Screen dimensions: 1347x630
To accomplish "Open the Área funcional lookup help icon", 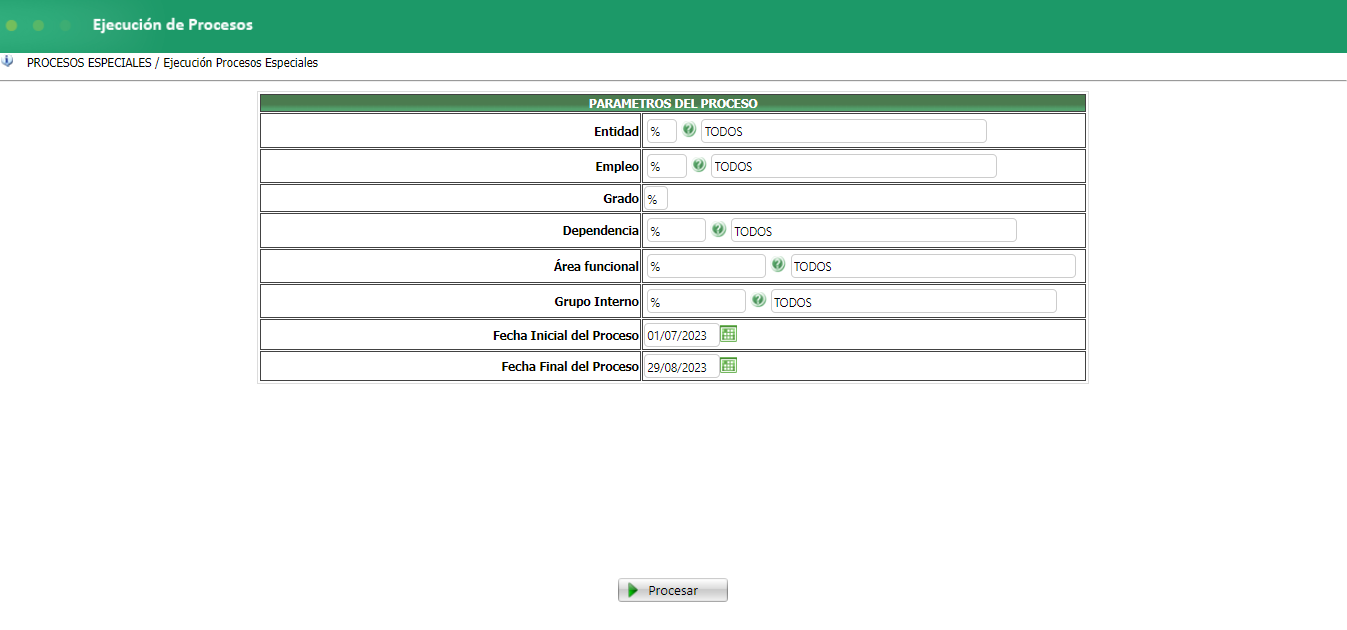I will coord(778,265).
